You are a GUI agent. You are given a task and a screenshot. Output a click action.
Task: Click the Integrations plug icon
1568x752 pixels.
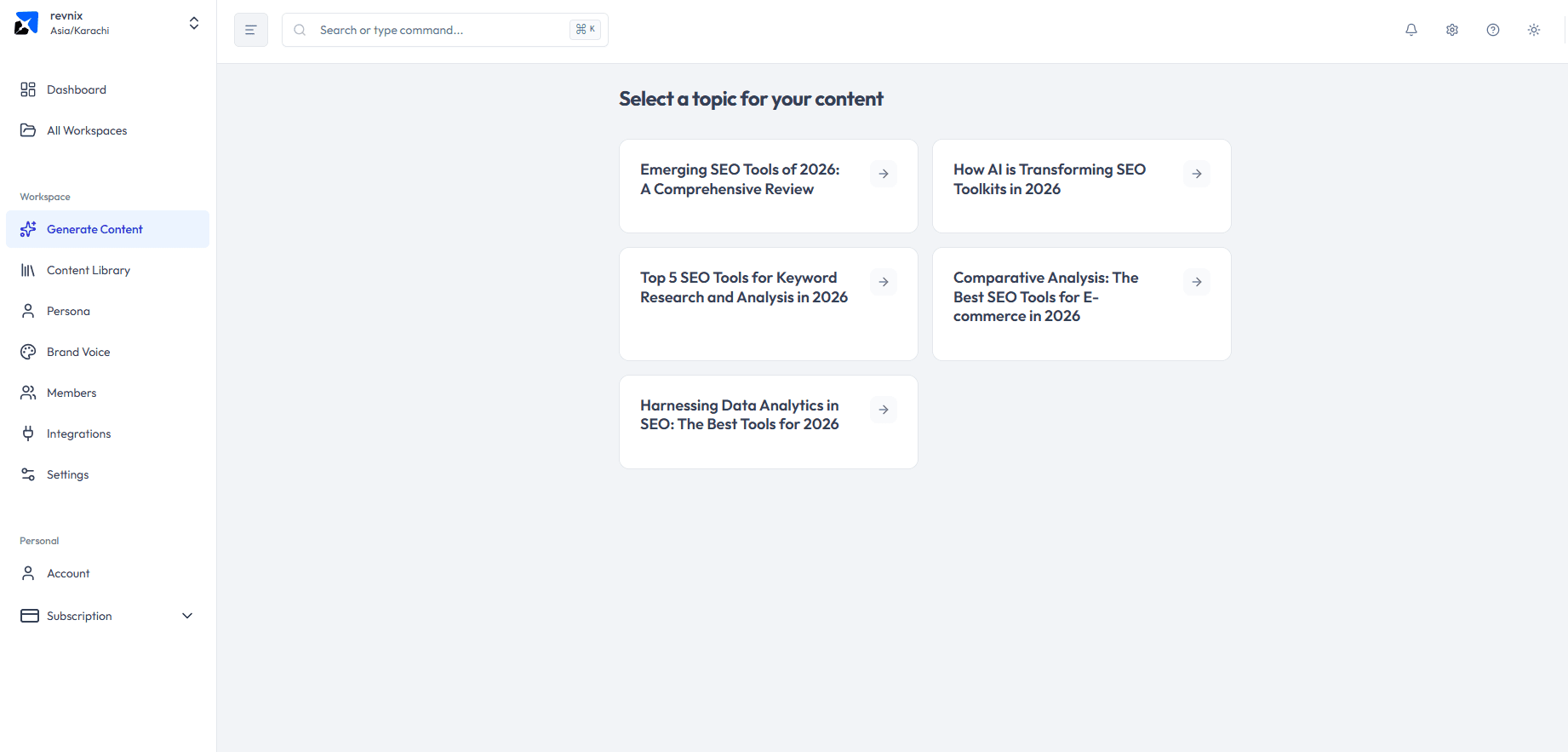click(28, 433)
